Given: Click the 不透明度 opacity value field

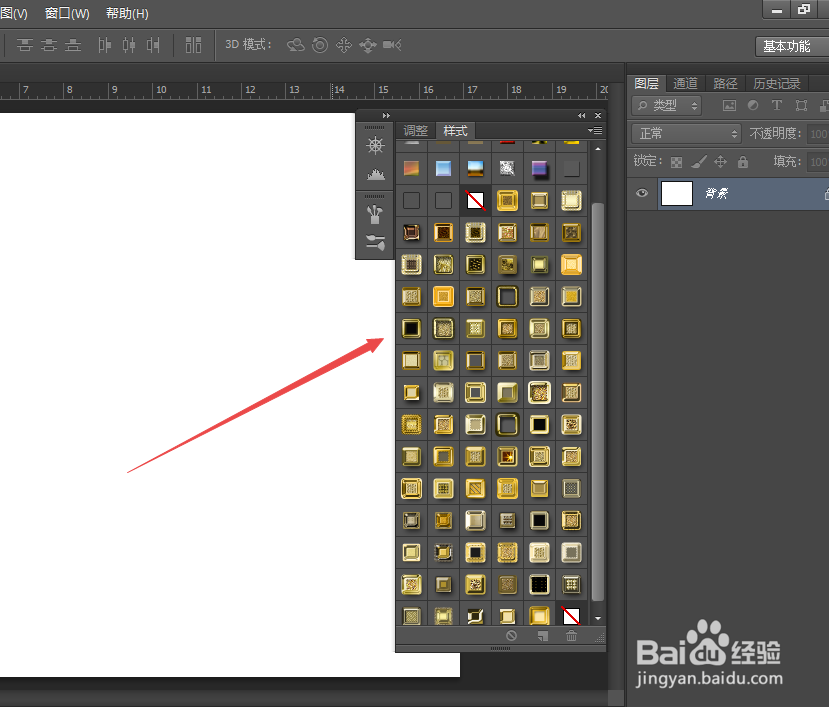Looking at the screenshot, I should 818,134.
